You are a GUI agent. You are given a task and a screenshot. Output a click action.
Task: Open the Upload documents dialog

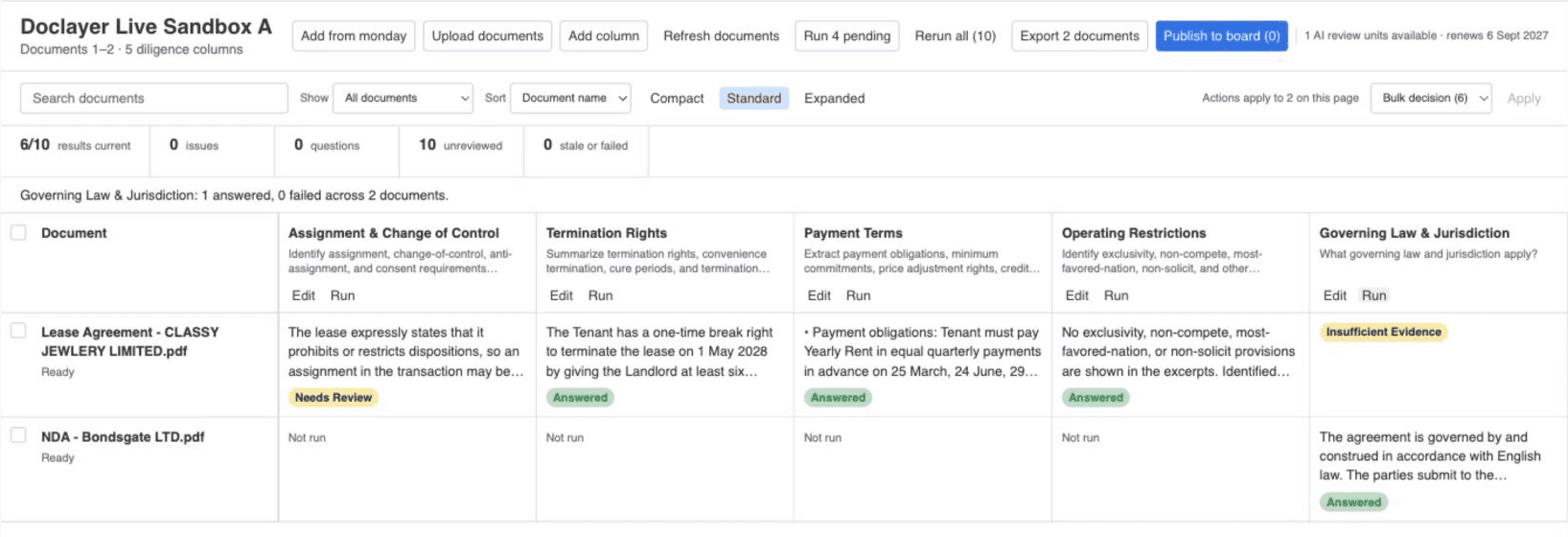coord(487,36)
